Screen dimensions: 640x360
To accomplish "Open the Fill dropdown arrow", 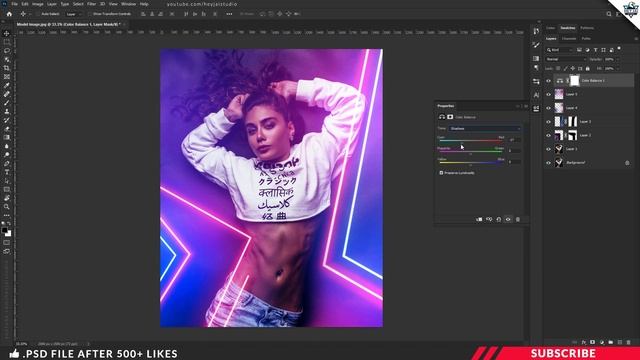I will coord(617,69).
